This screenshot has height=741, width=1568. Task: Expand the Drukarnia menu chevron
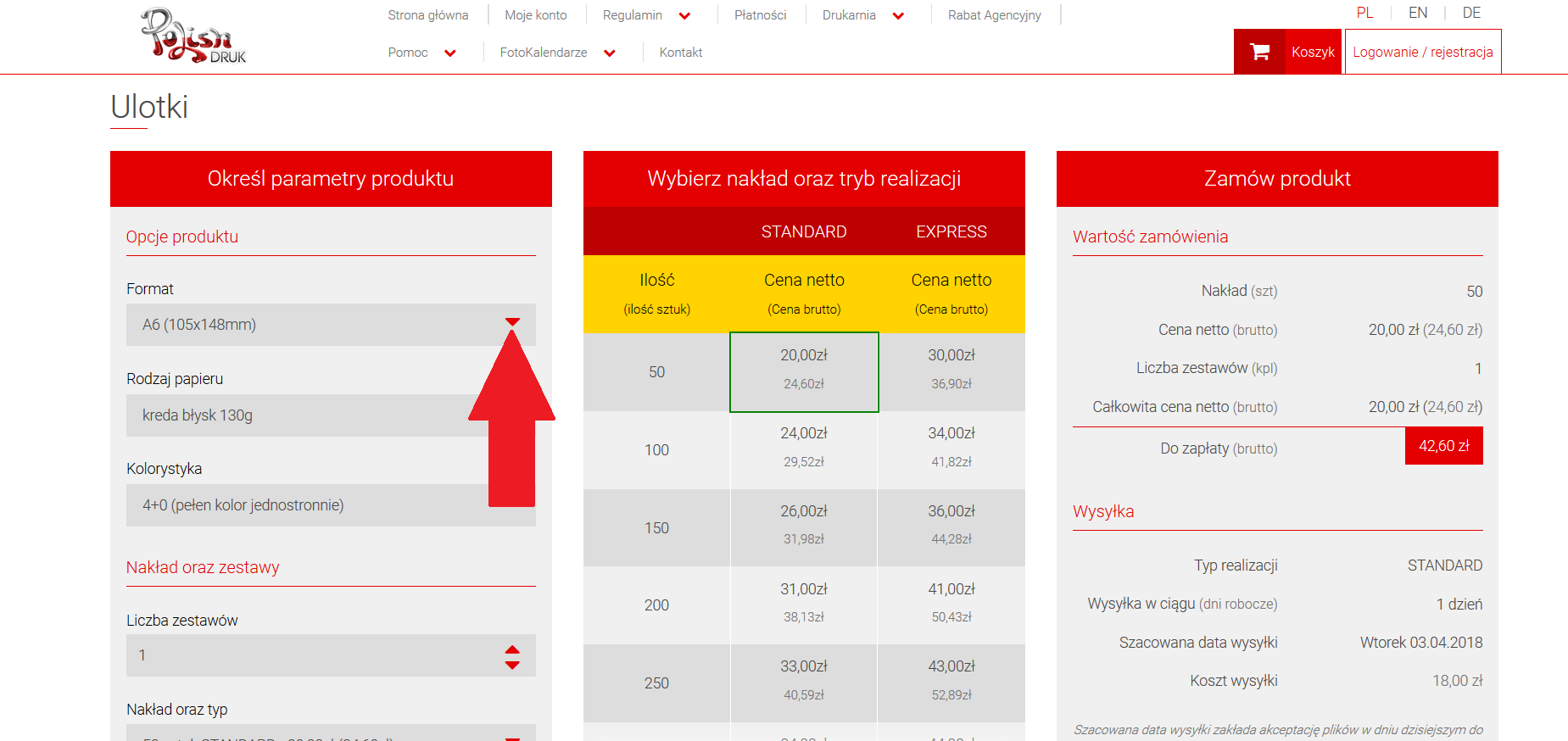pyautogui.click(x=899, y=16)
